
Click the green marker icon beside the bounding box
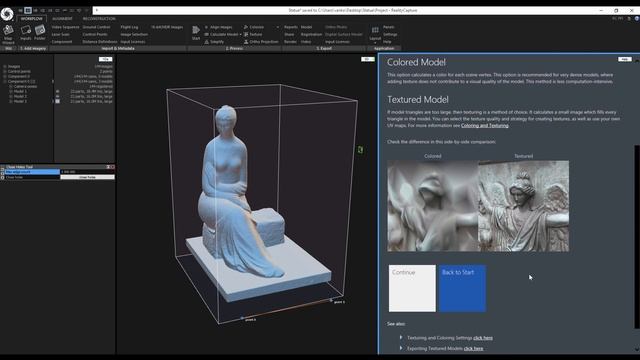coord(360,150)
